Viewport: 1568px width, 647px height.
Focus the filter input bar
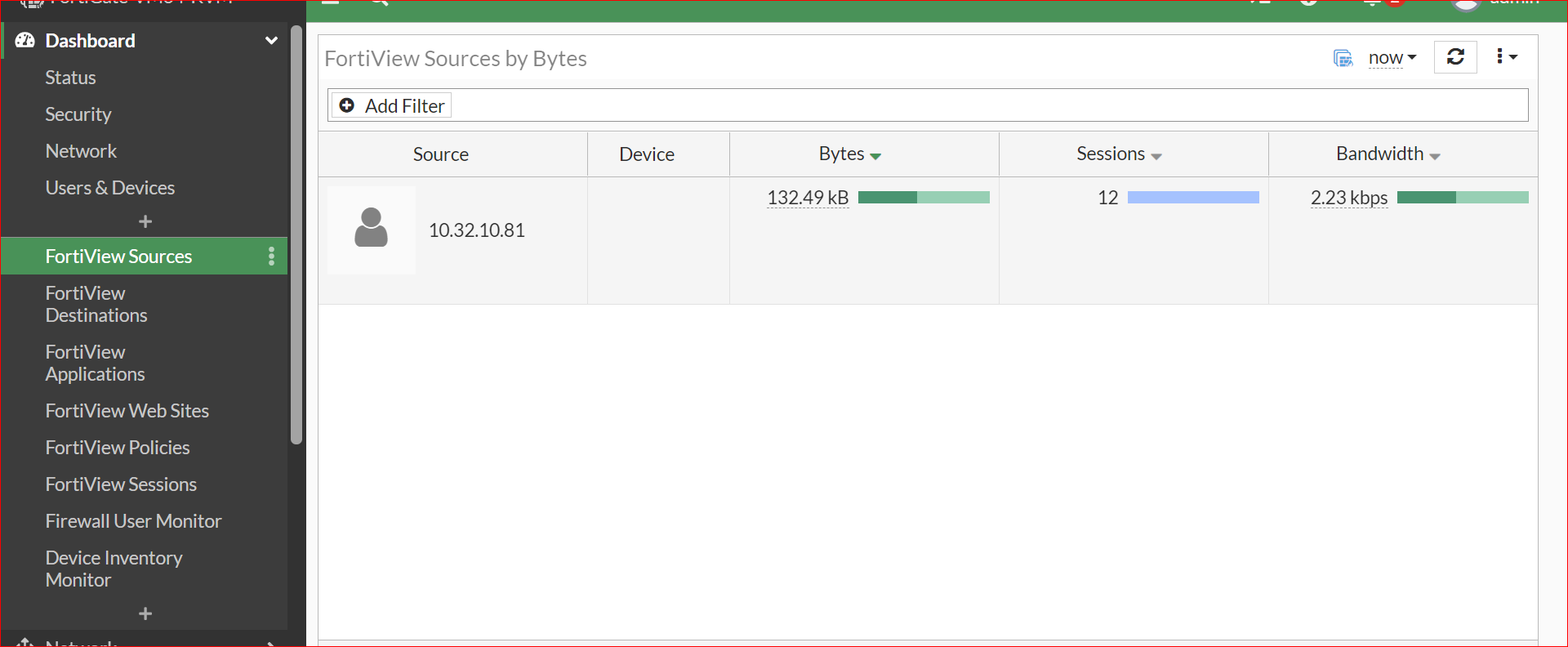pyautogui.click(x=928, y=105)
